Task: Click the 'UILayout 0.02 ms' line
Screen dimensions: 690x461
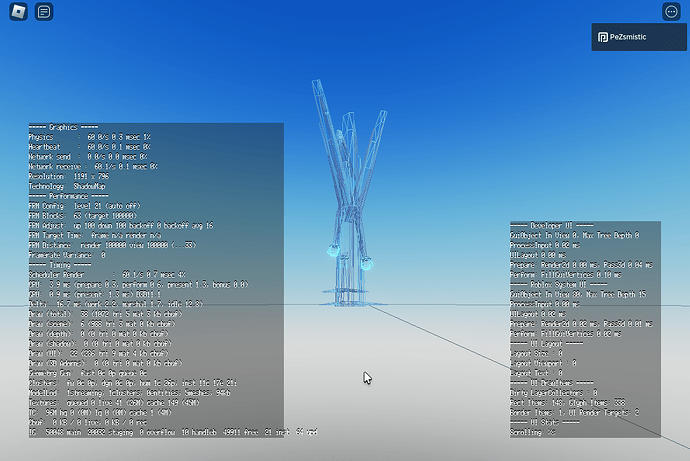Action: coord(538,314)
